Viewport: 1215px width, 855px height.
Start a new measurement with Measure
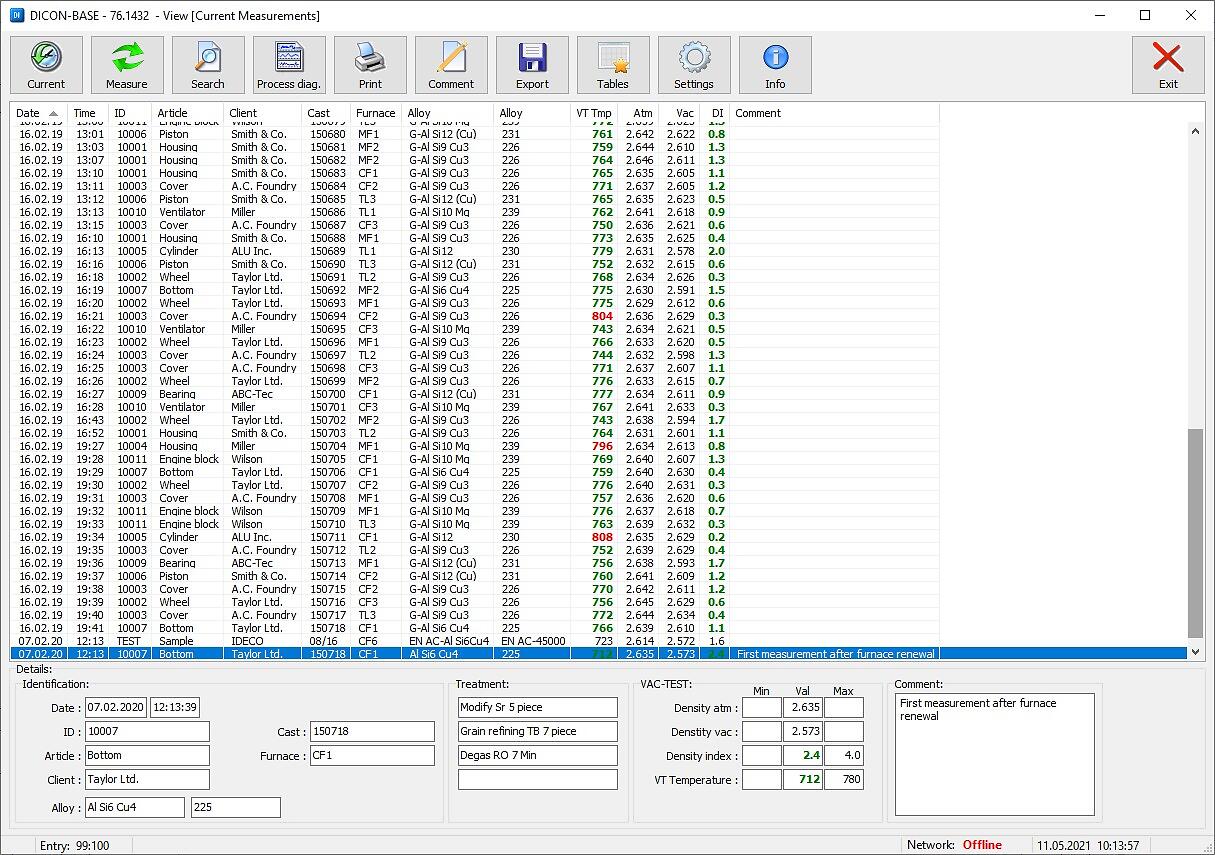coord(127,66)
